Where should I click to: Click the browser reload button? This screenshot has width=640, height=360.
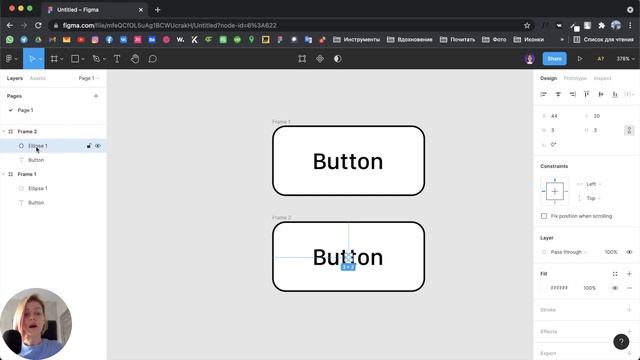click(38, 25)
